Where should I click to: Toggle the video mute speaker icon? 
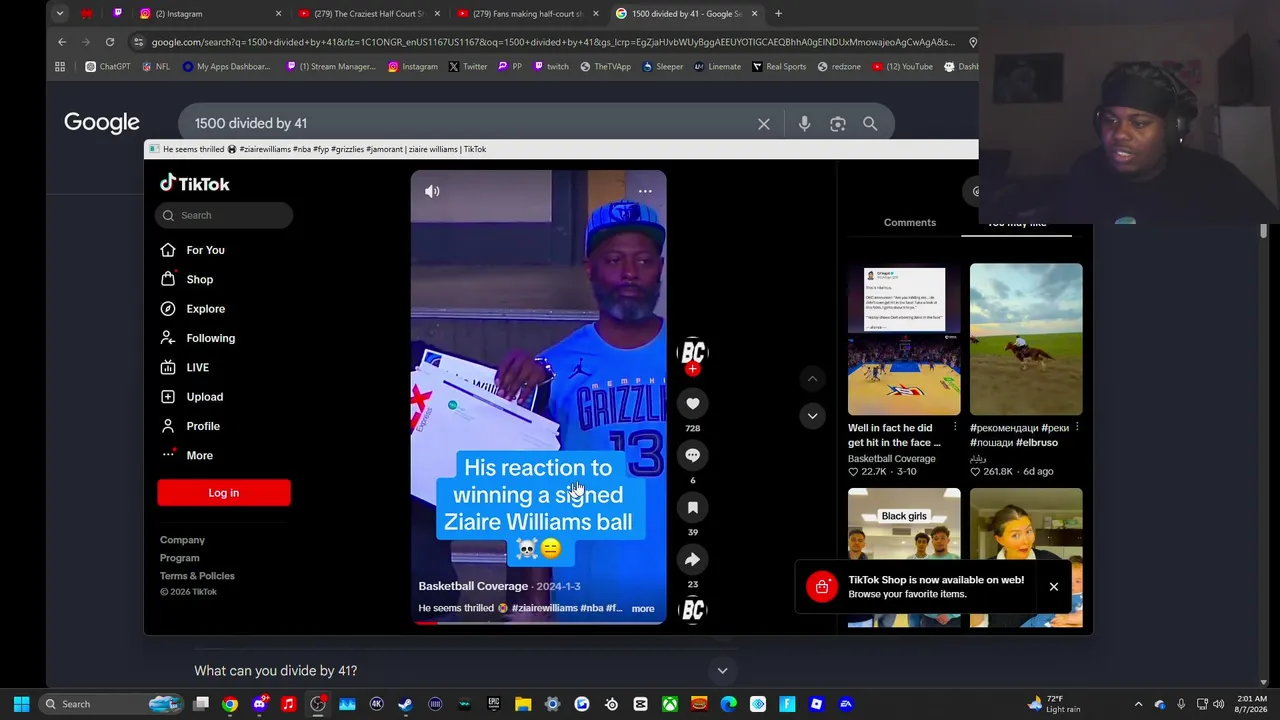tap(432, 191)
